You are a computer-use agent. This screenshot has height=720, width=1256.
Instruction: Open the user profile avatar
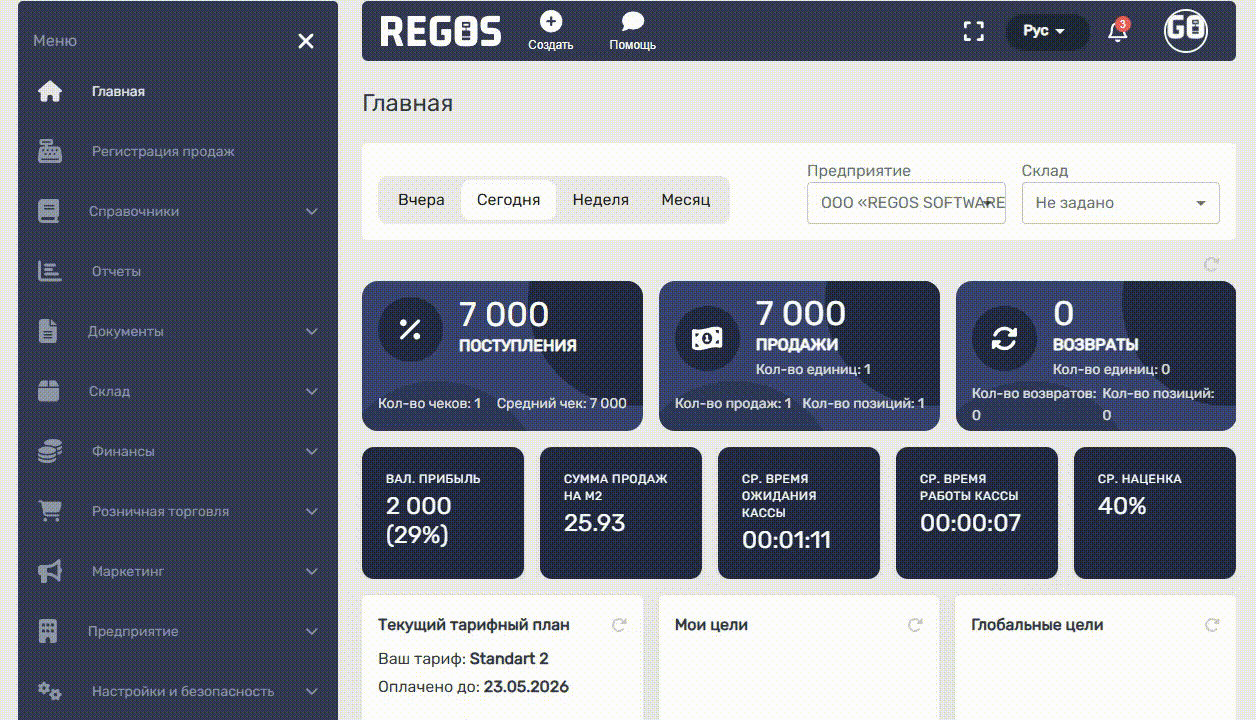[1185, 31]
